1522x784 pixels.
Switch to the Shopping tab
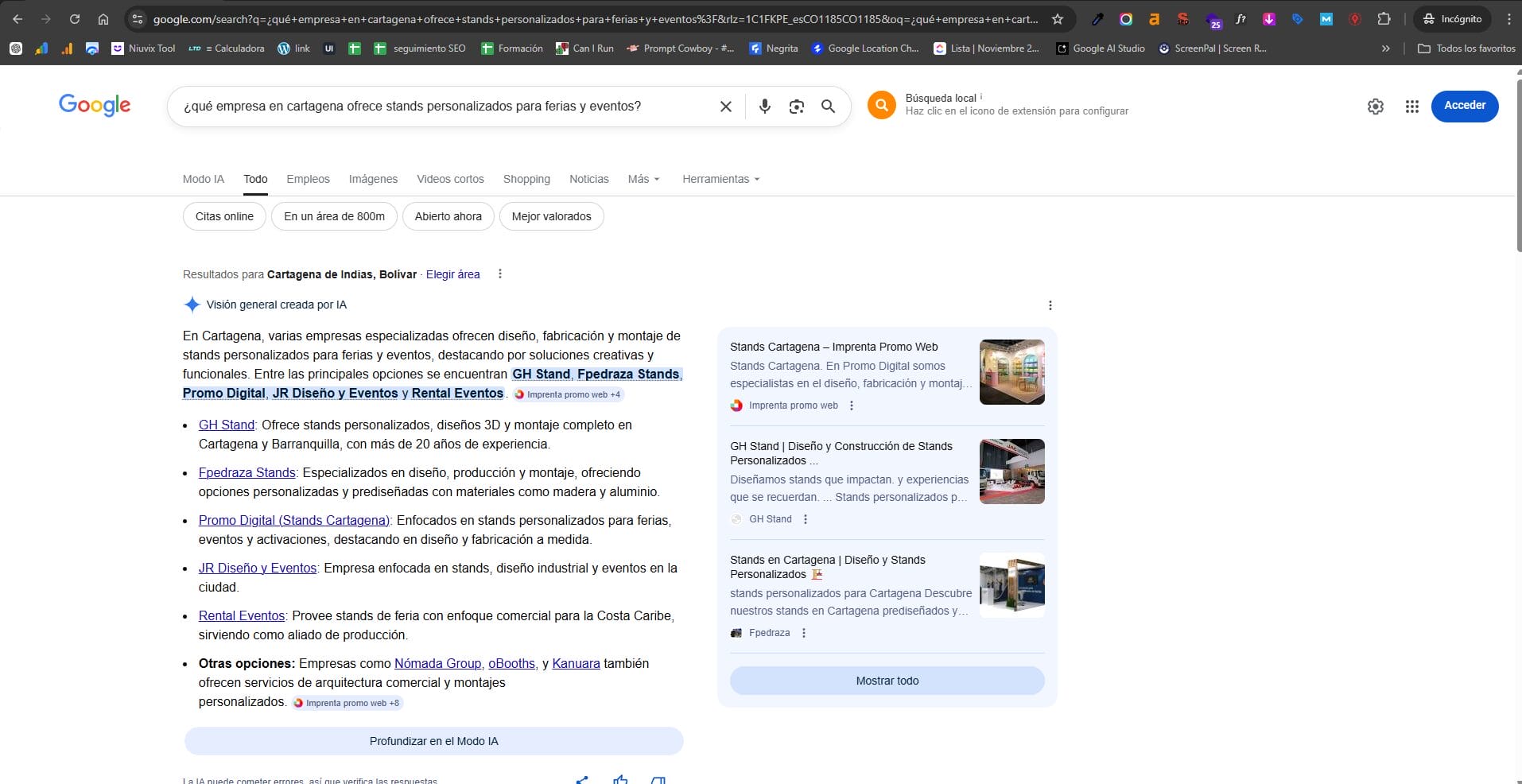click(526, 179)
